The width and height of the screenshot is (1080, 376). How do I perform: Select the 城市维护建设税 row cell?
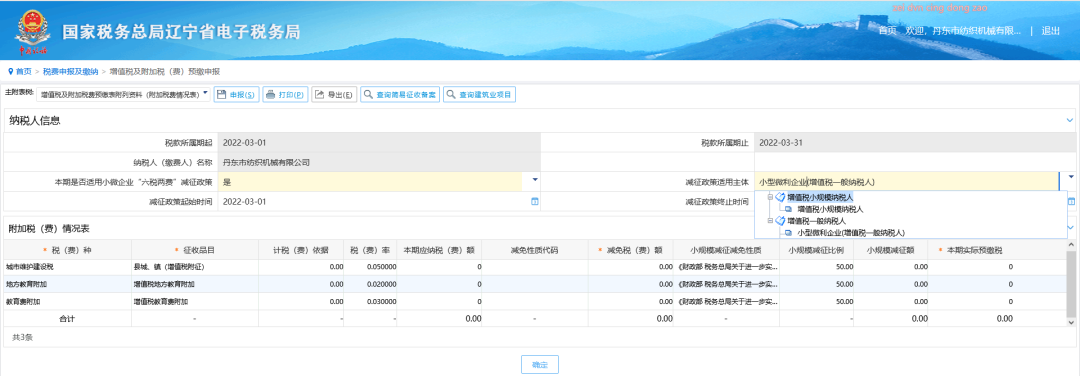67,267
